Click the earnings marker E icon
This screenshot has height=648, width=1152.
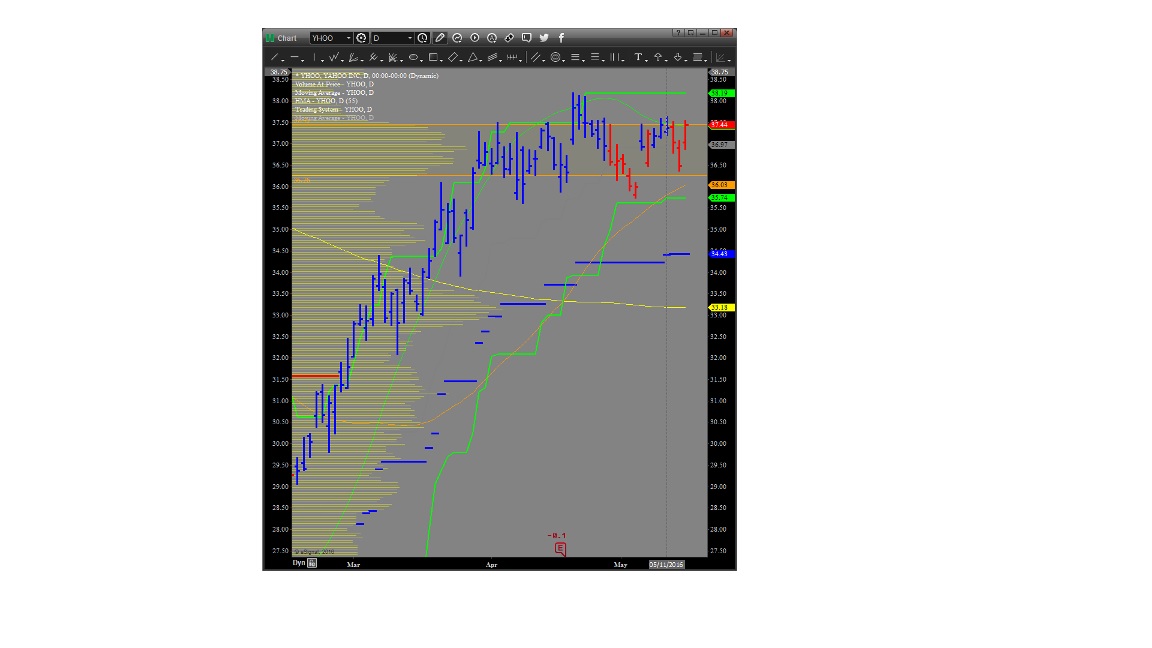pos(560,549)
